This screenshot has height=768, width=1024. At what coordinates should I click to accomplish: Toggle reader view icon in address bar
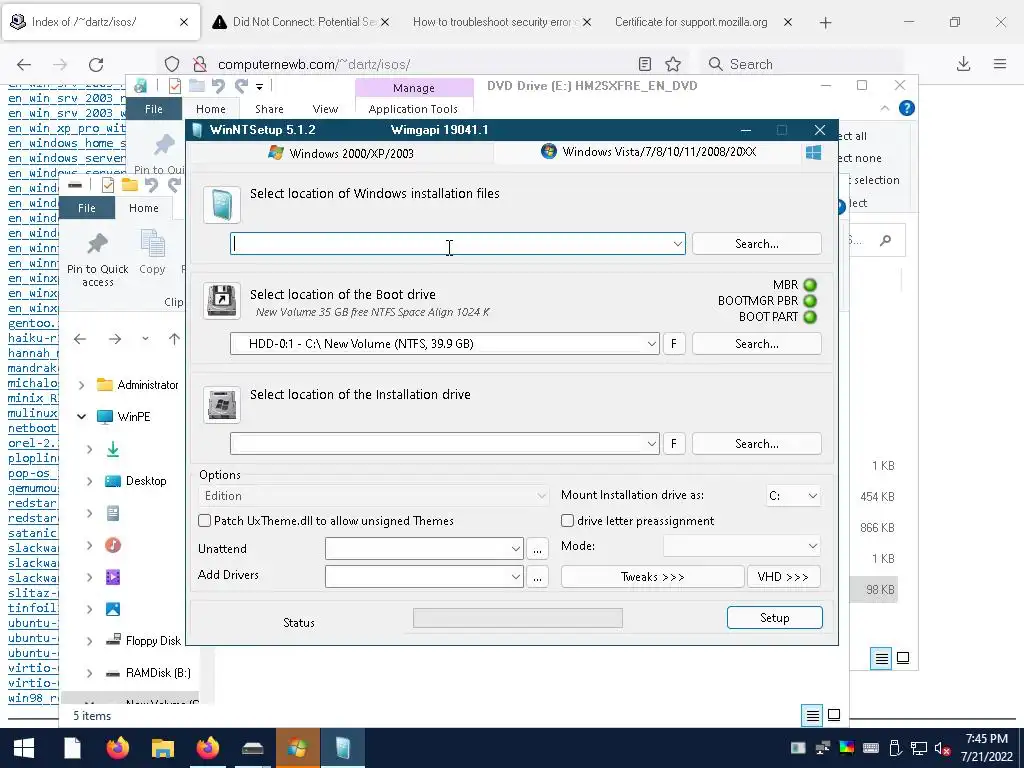coord(645,64)
